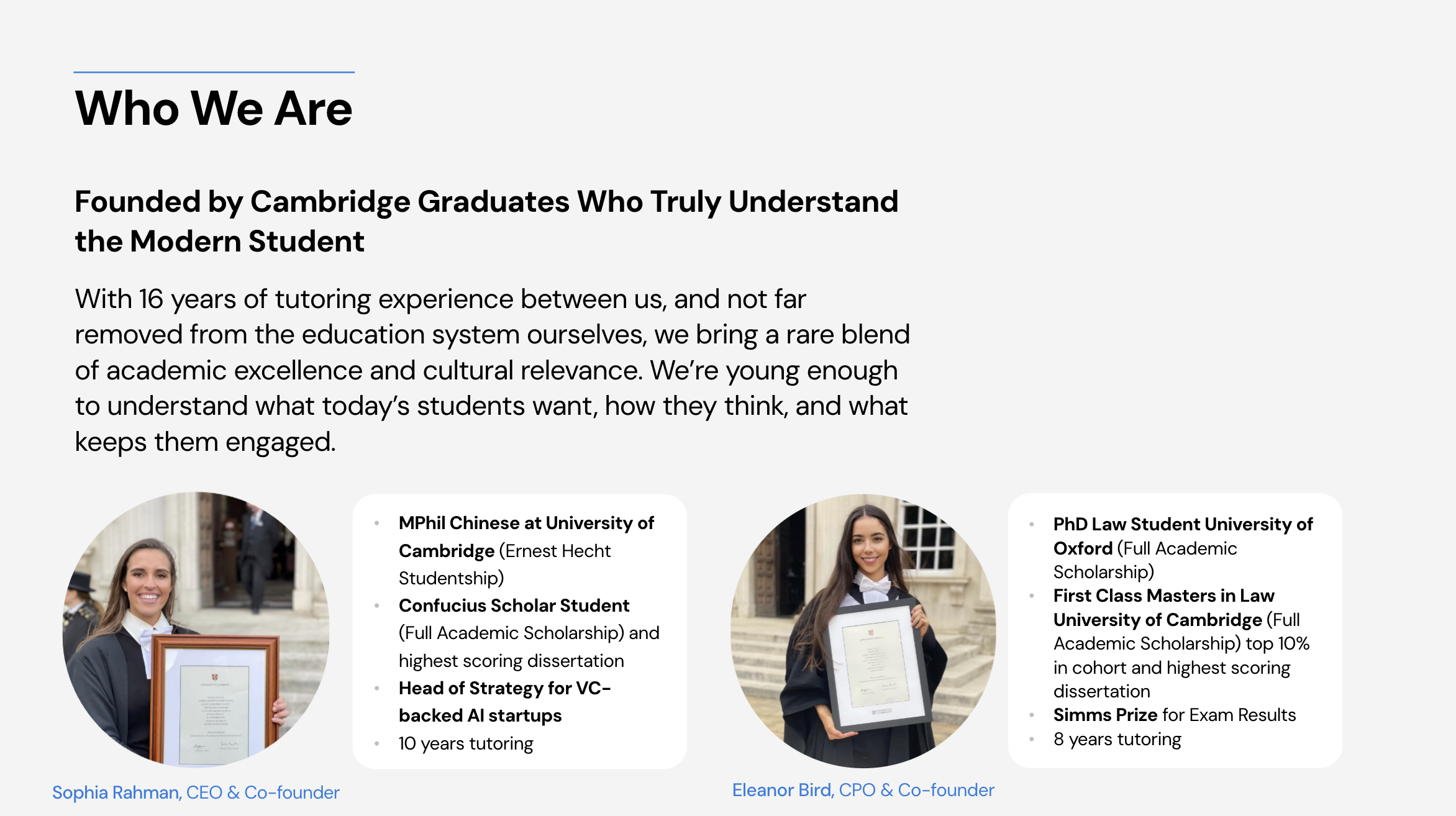Click the Sophia Rahman circular portrait photo
This screenshot has width=1456, height=816.
coord(196,630)
